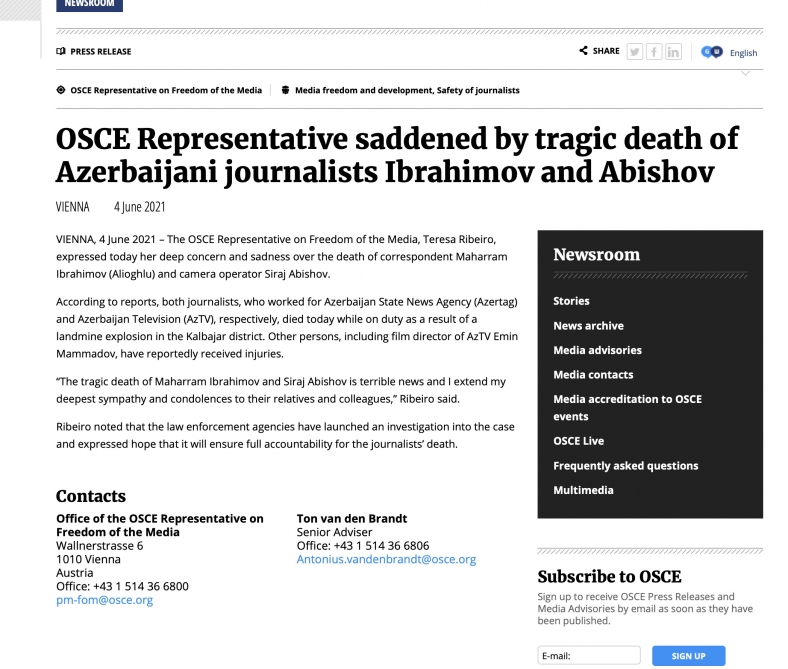Open Frequently asked questions entry

pyautogui.click(x=626, y=466)
